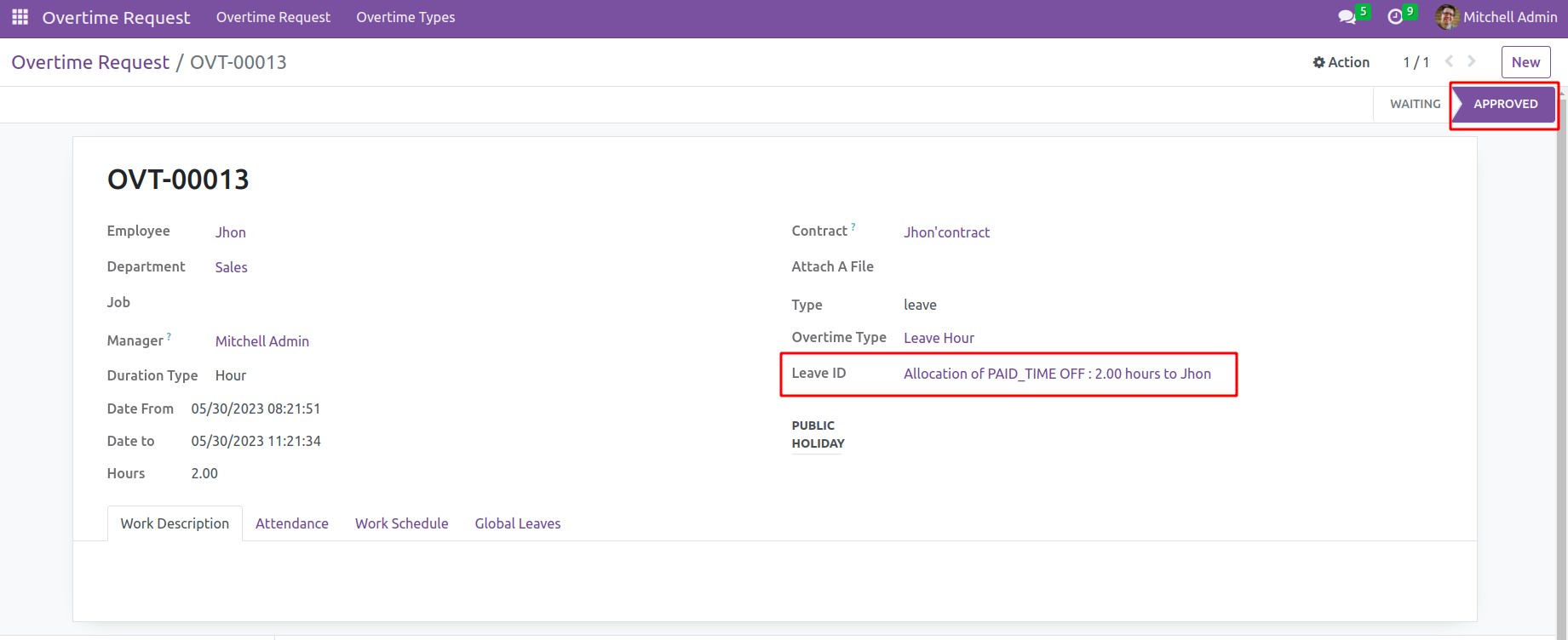Open Overtime Request top menu item
1568x640 pixels.
pyautogui.click(x=273, y=17)
